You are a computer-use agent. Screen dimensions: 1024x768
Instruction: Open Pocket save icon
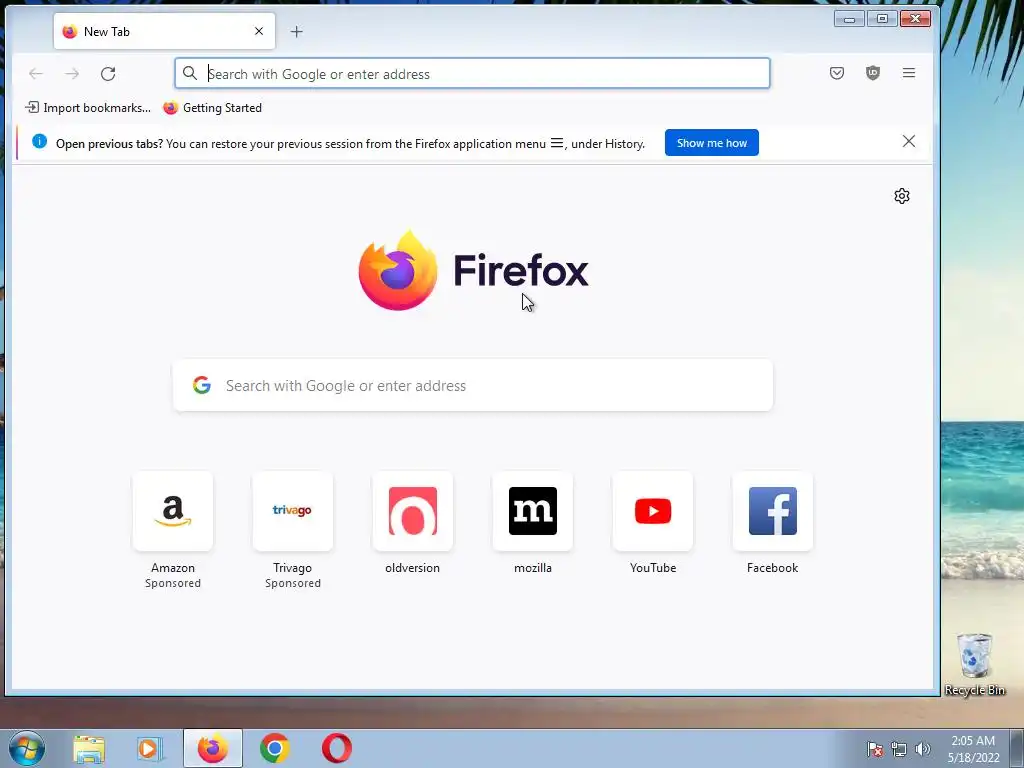pos(837,73)
